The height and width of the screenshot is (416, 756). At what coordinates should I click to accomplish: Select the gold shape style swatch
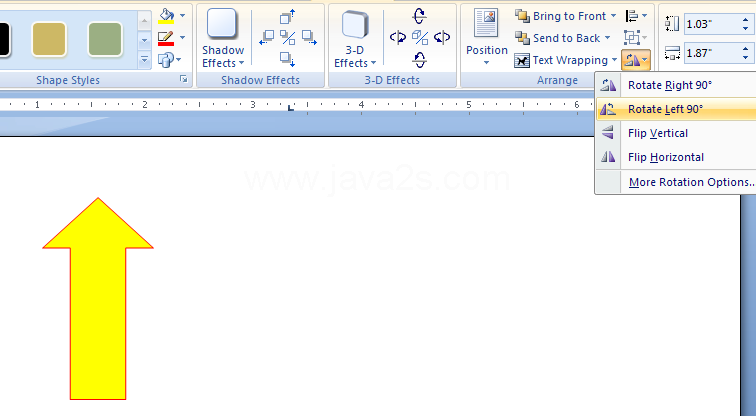(x=49, y=39)
